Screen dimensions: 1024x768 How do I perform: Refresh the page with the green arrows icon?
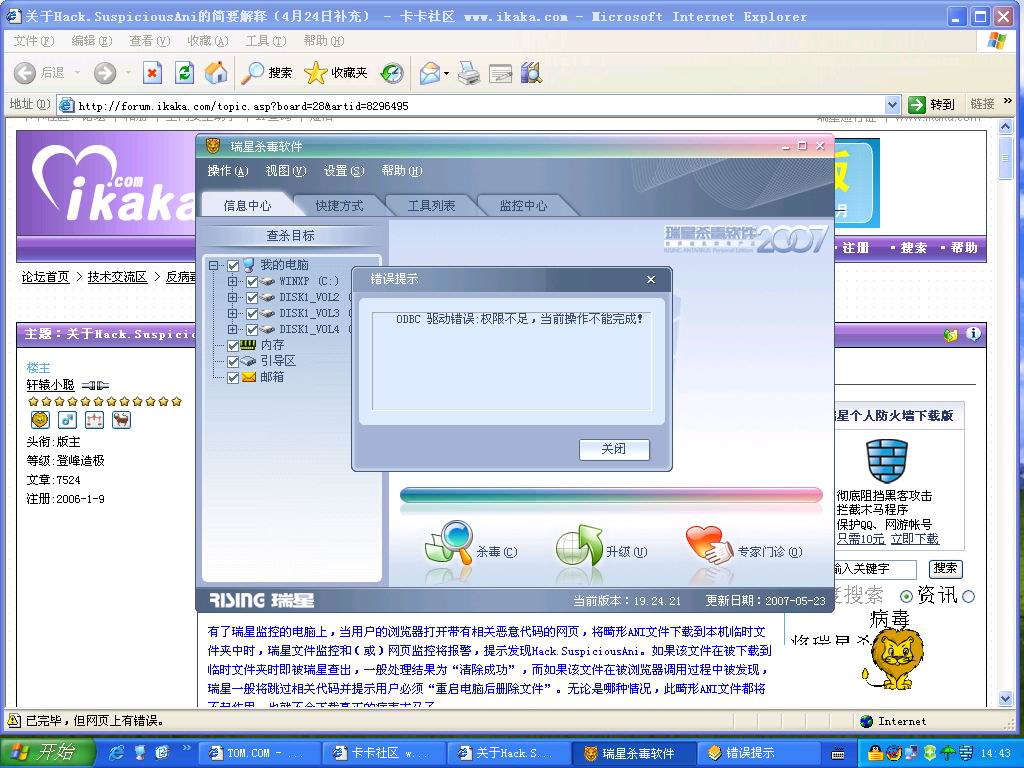184,72
